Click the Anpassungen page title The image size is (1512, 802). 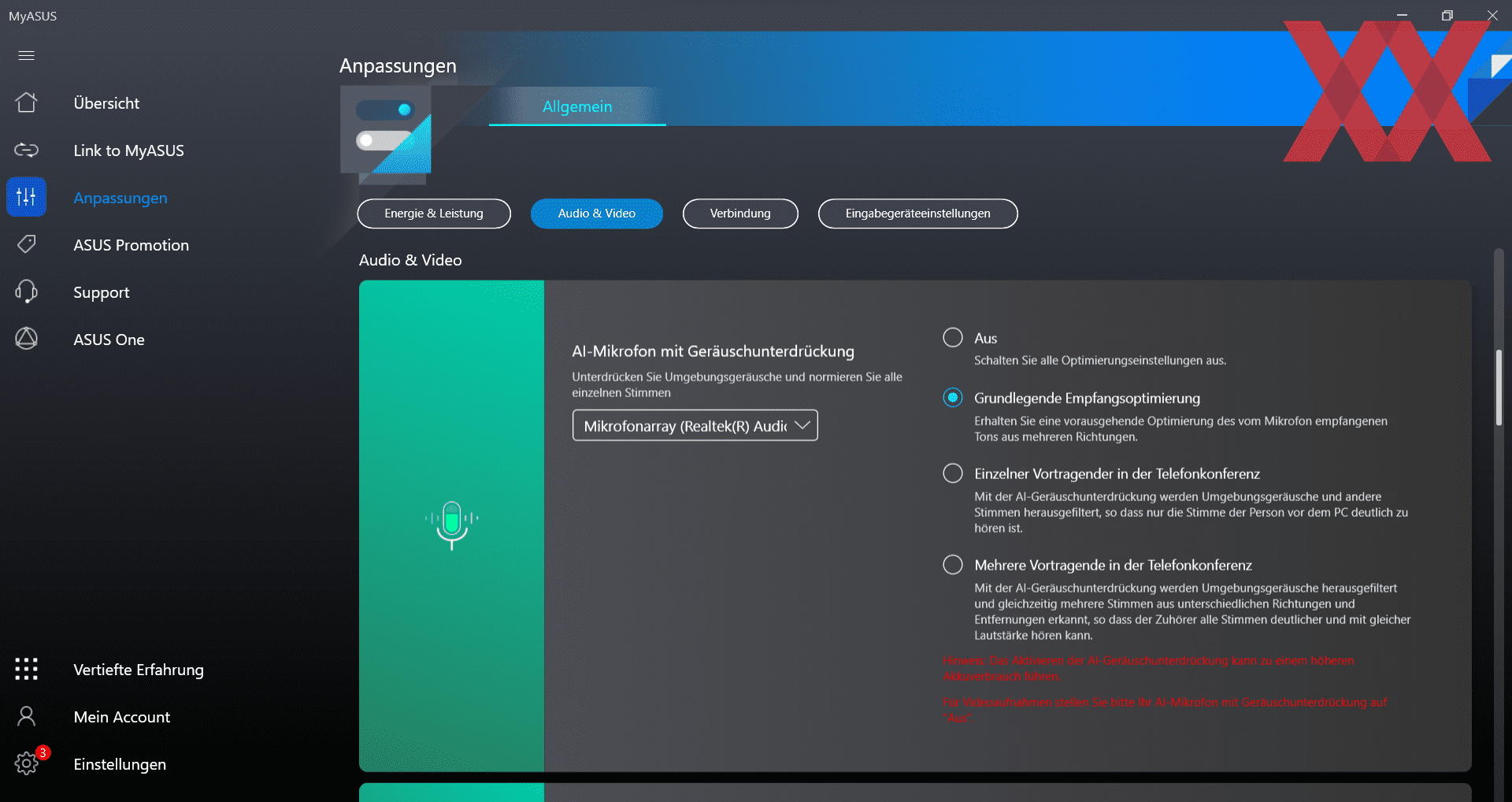tap(398, 66)
